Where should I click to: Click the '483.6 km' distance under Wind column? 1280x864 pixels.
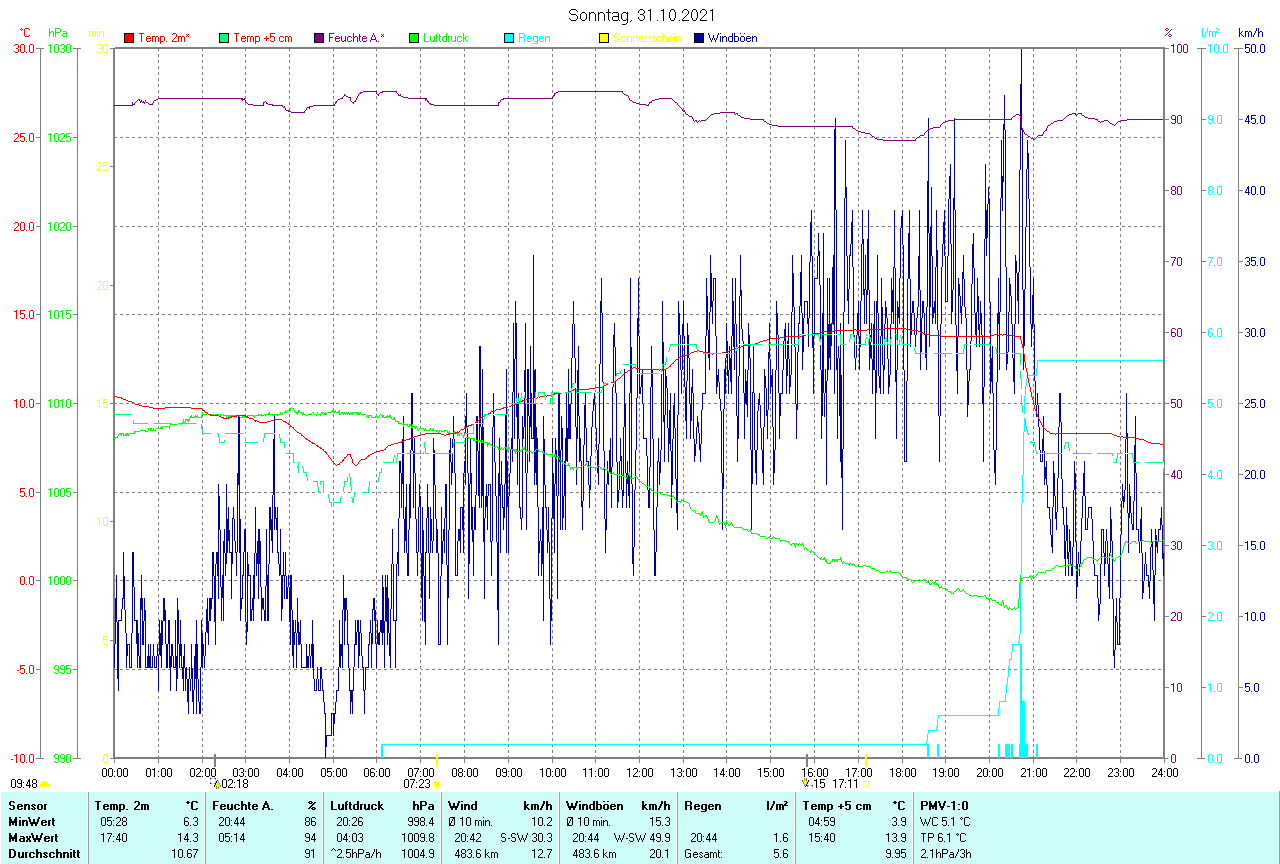(476, 854)
